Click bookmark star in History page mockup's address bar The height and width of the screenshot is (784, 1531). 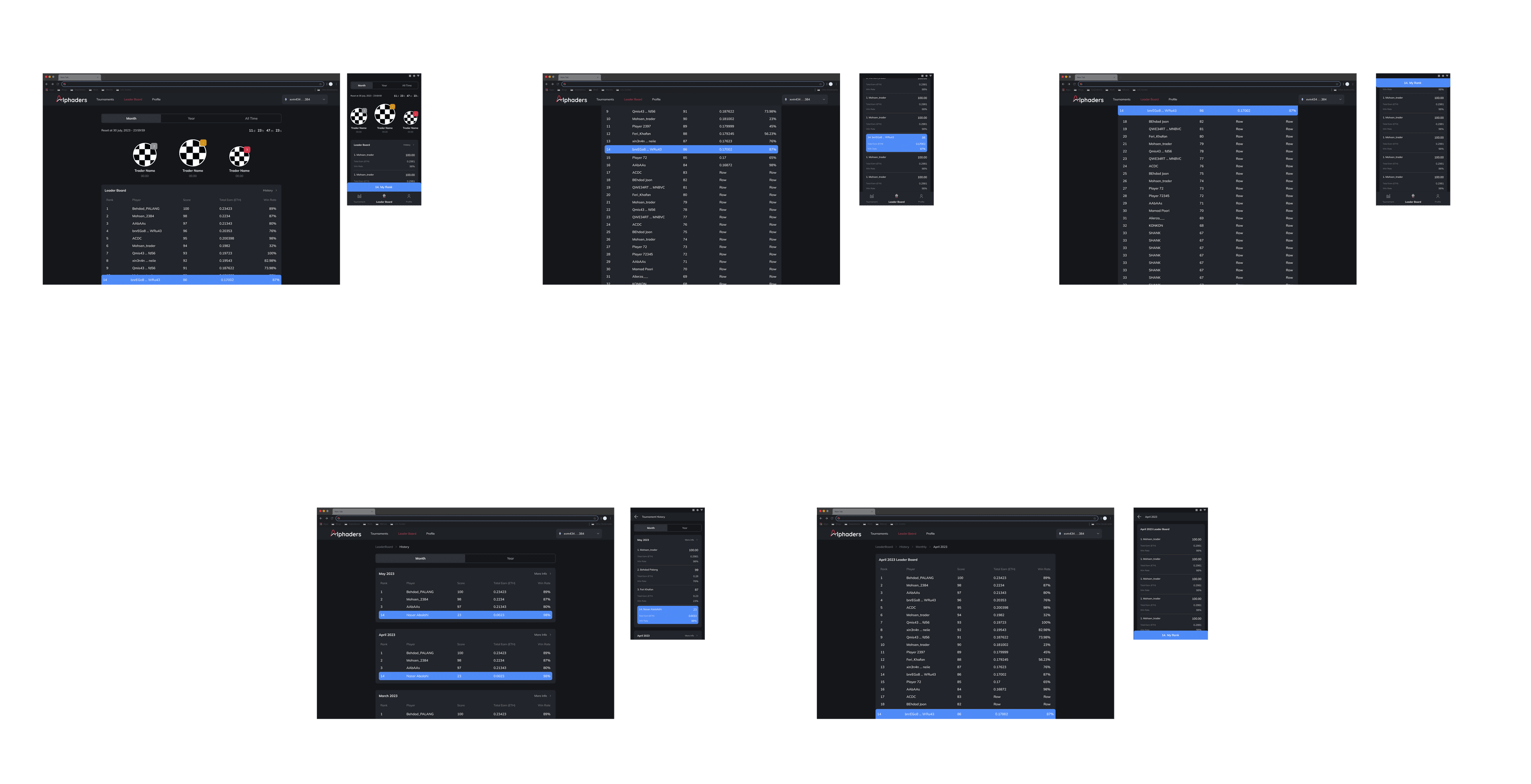pyautogui.click(x=595, y=518)
